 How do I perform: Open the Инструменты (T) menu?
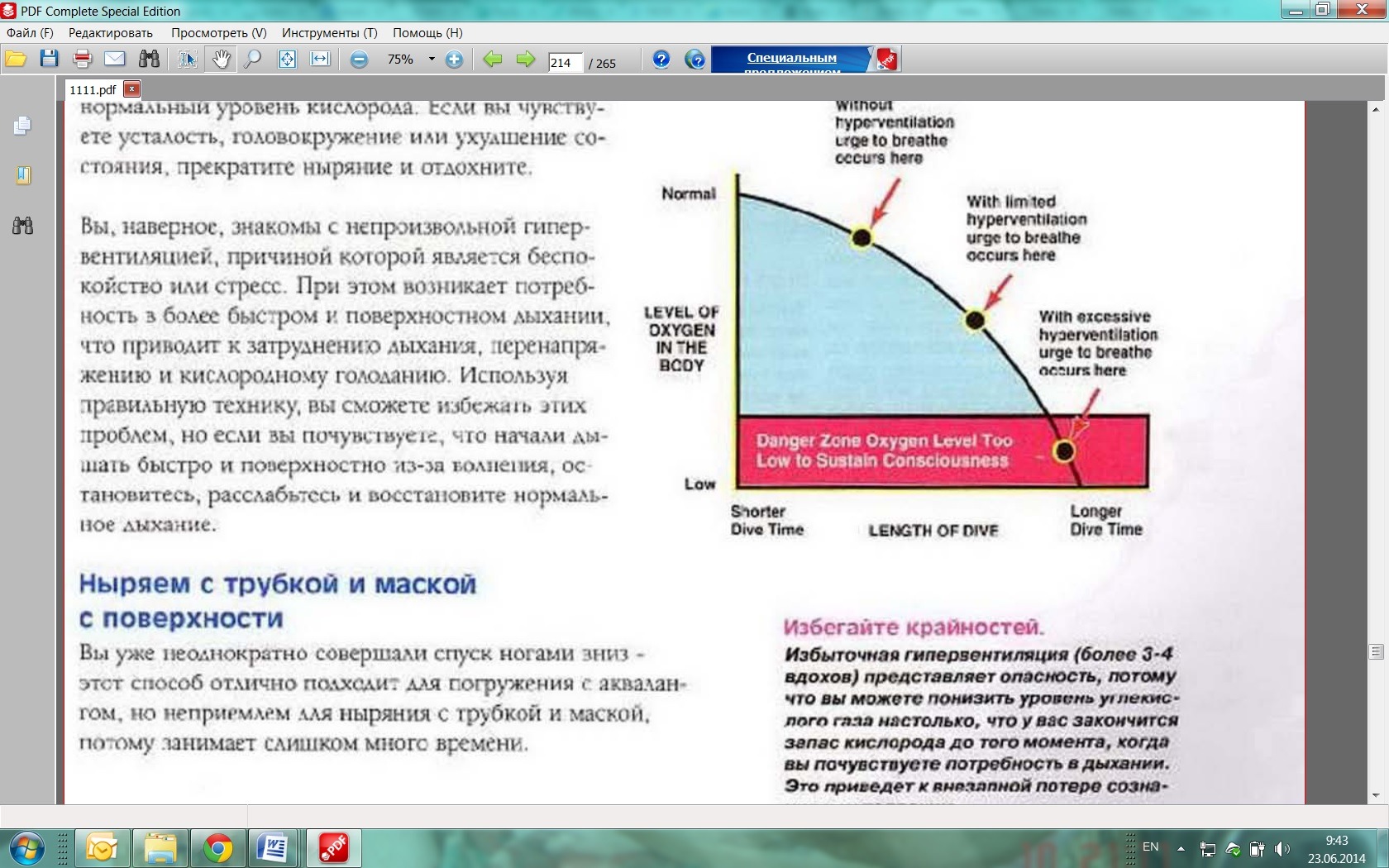[x=330, y=33]
